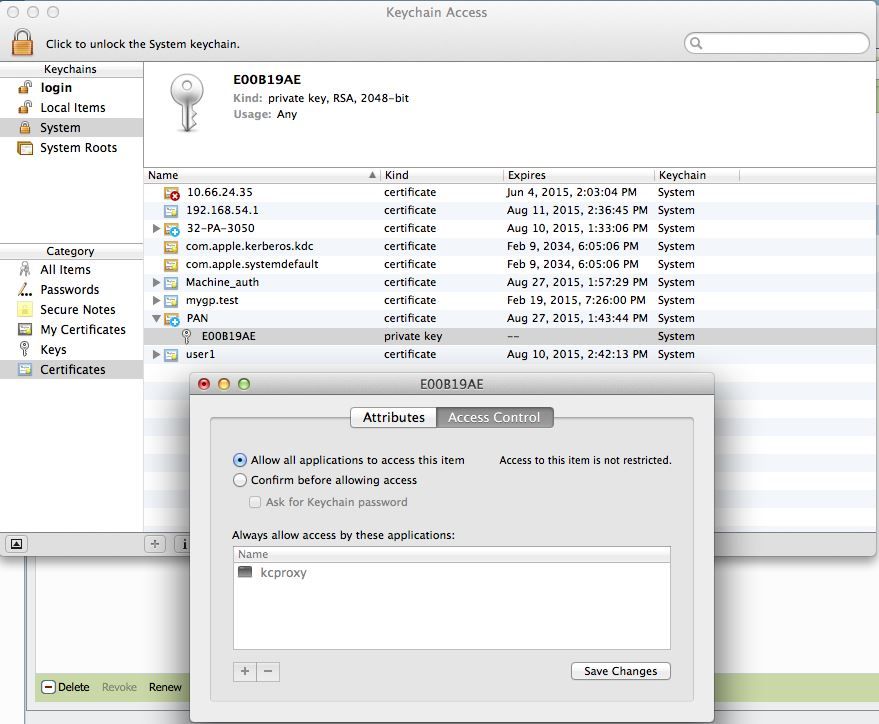Sort list by Kind column
Image resolution: width=879 pixels, height=724 pixels.
click(x=442, y=175)
